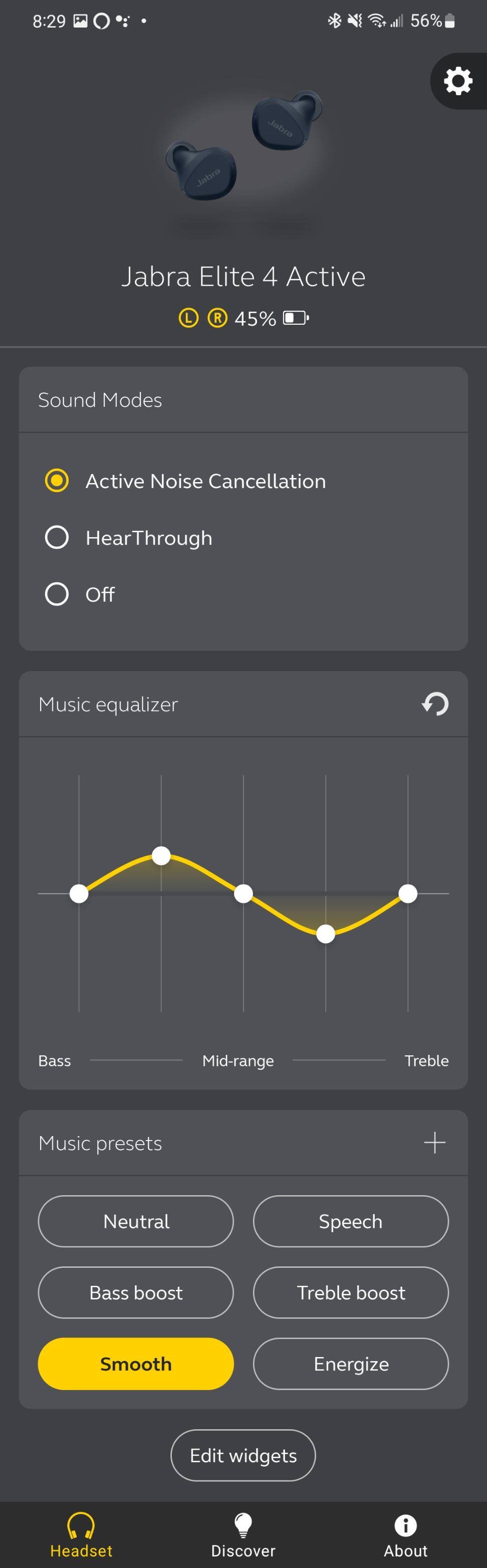Viewport: 487px width, 1568px height.
Task: Tap the right earbud R indicator
Action: pyautogui.click(x=217, y=318)
